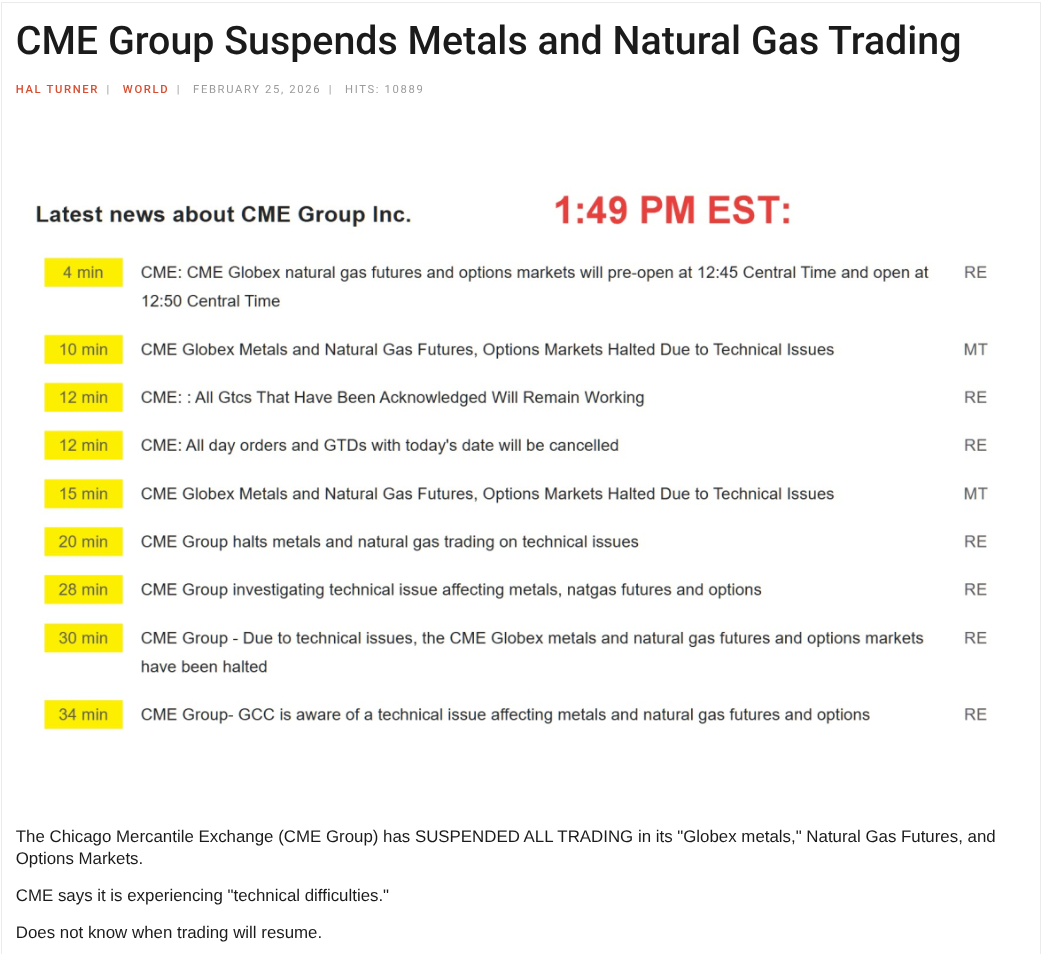
Task: Select the yellow 15 min time badge
Action: click(83, 493)
